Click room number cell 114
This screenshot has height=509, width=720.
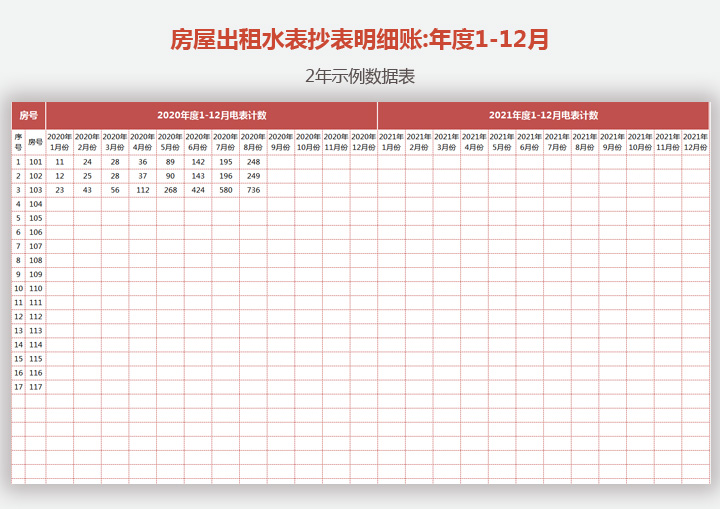pyautogui.click(x=35, y=345)
